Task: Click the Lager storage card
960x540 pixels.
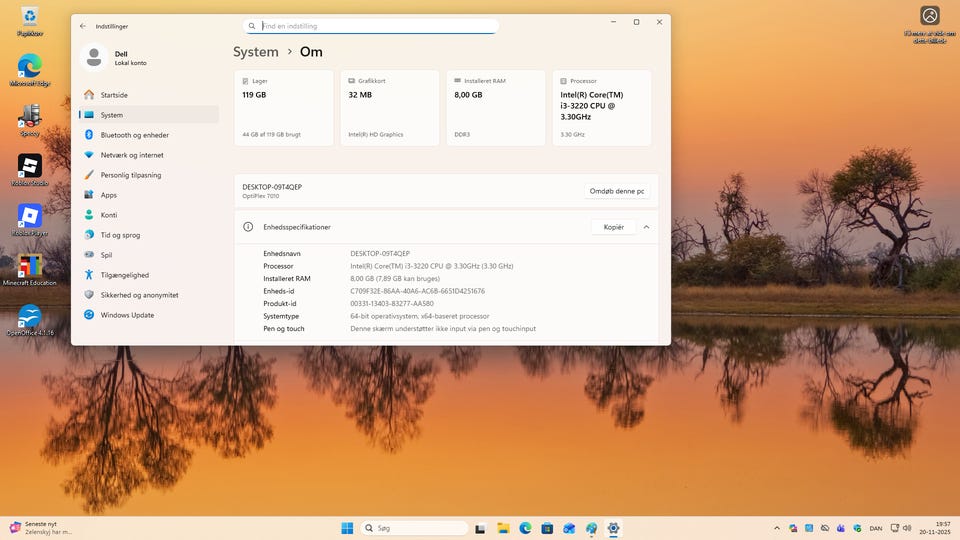Action: click(x=284, y=108)
